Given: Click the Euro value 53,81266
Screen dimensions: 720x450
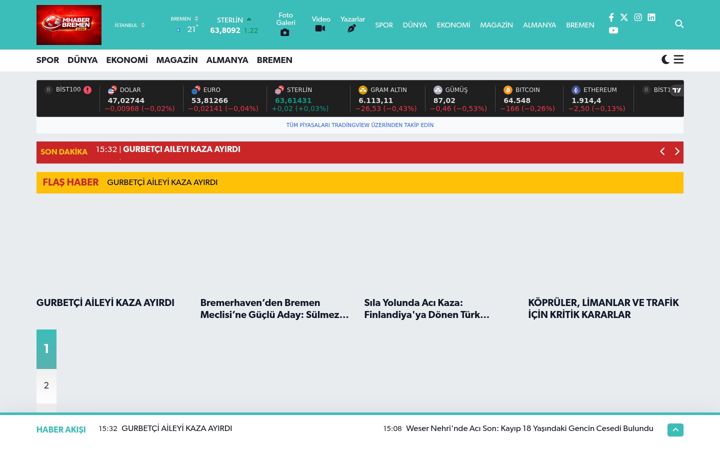Looking at the screenshot, I should tap(209, 100).
